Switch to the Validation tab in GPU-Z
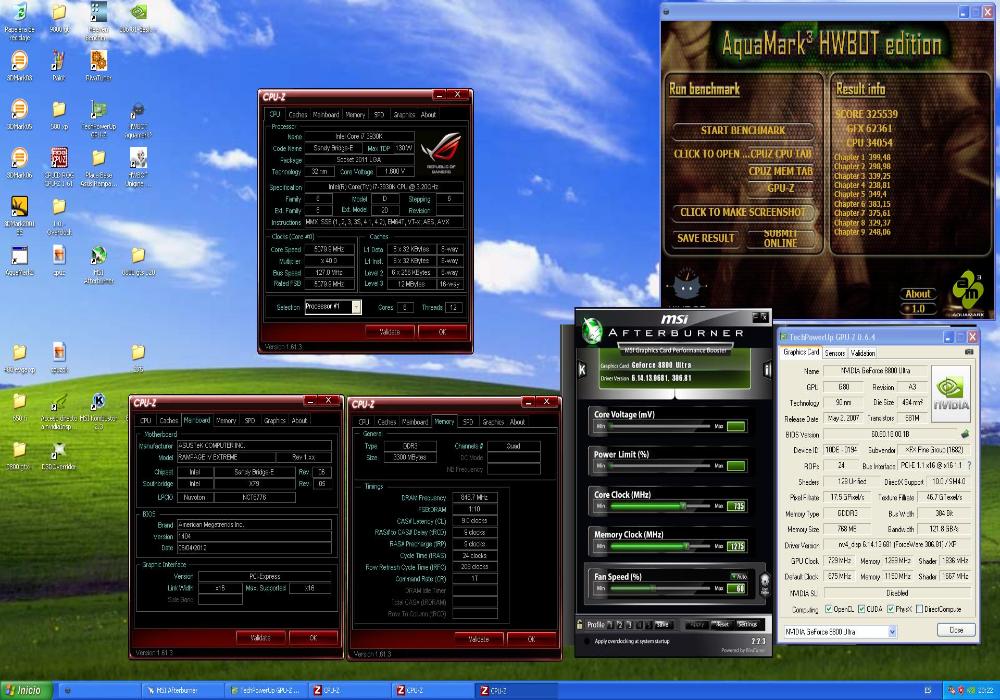1000x700 pixels. pos(862,353)
